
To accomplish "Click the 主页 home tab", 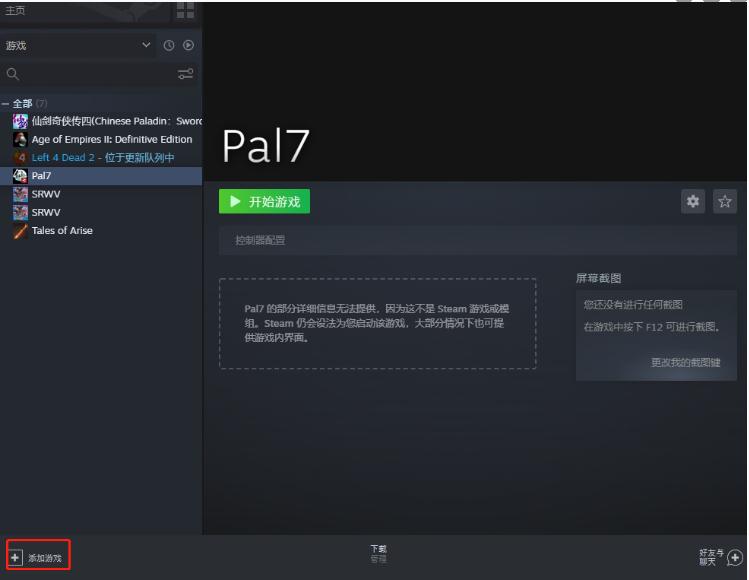I will click(15, 10).
